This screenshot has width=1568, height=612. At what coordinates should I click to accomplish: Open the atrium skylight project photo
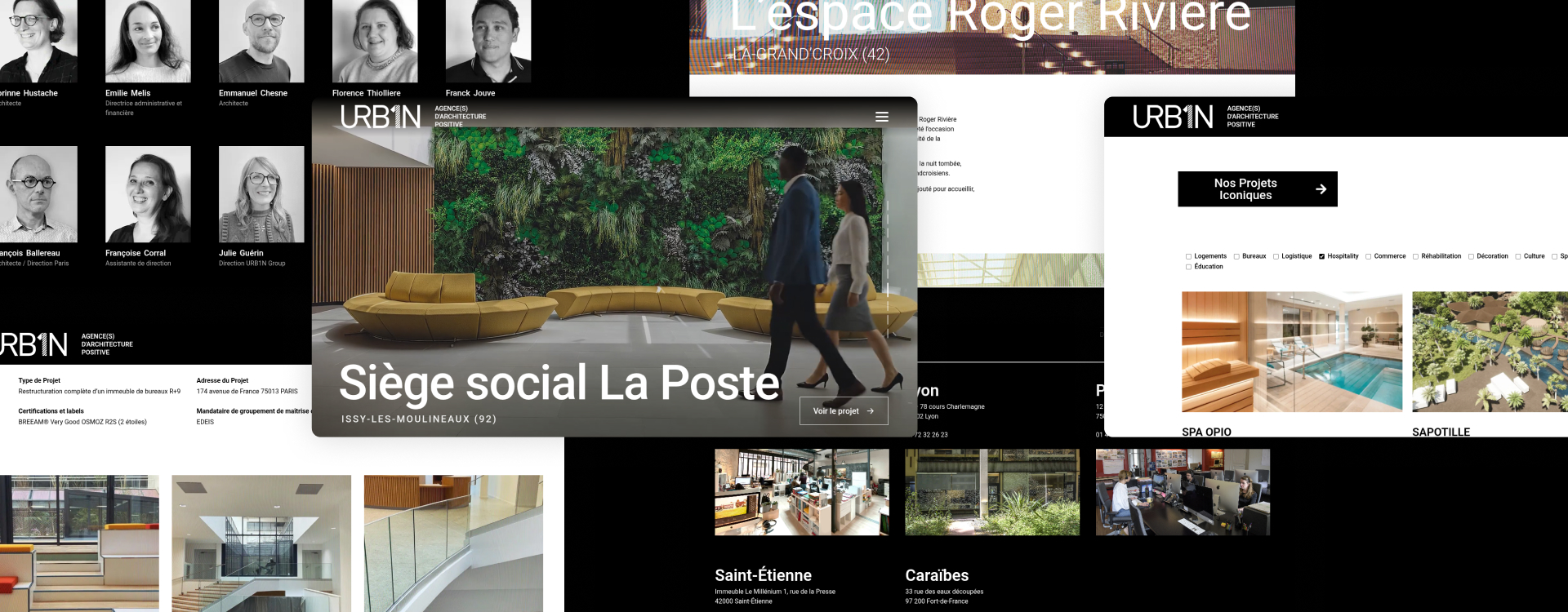261,543
